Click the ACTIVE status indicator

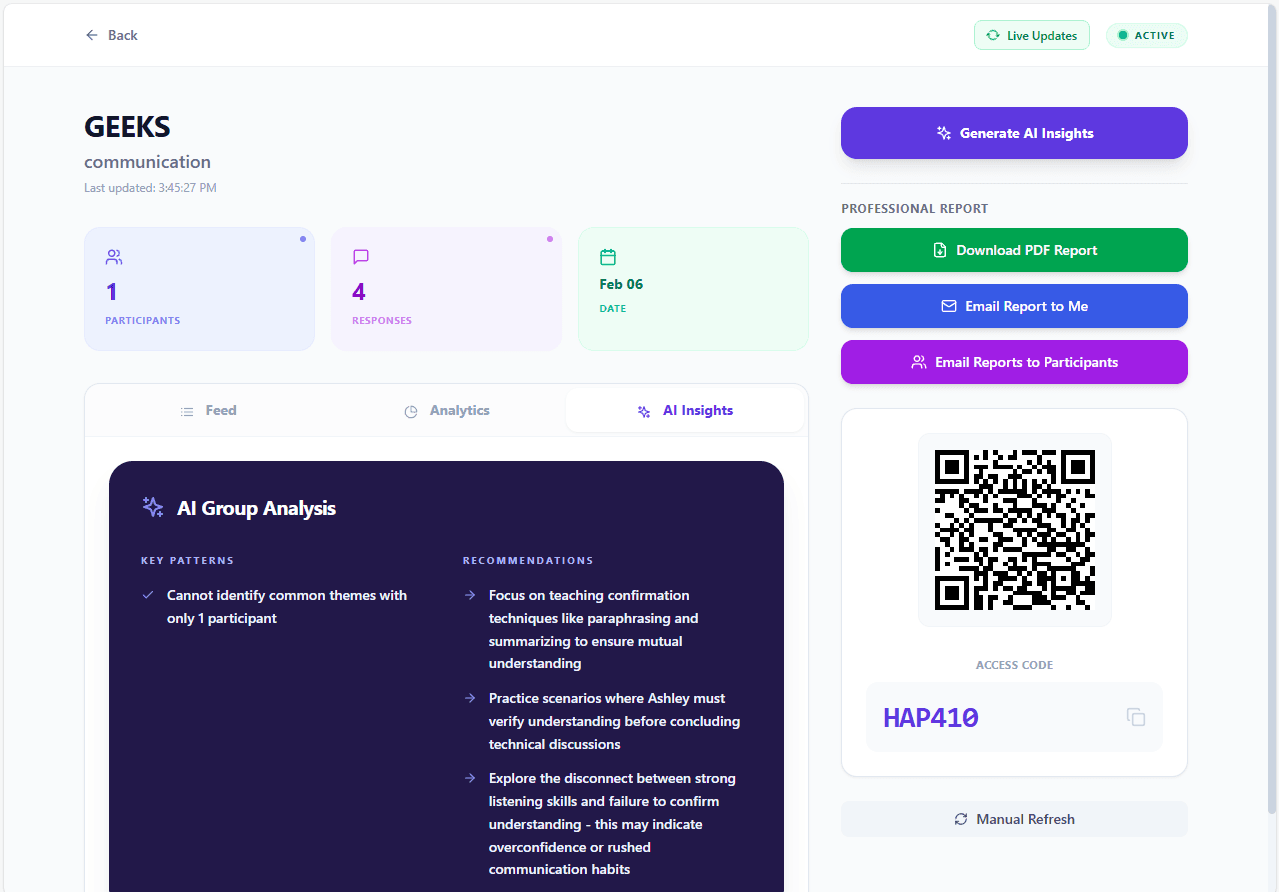[x=1146, y=35]
